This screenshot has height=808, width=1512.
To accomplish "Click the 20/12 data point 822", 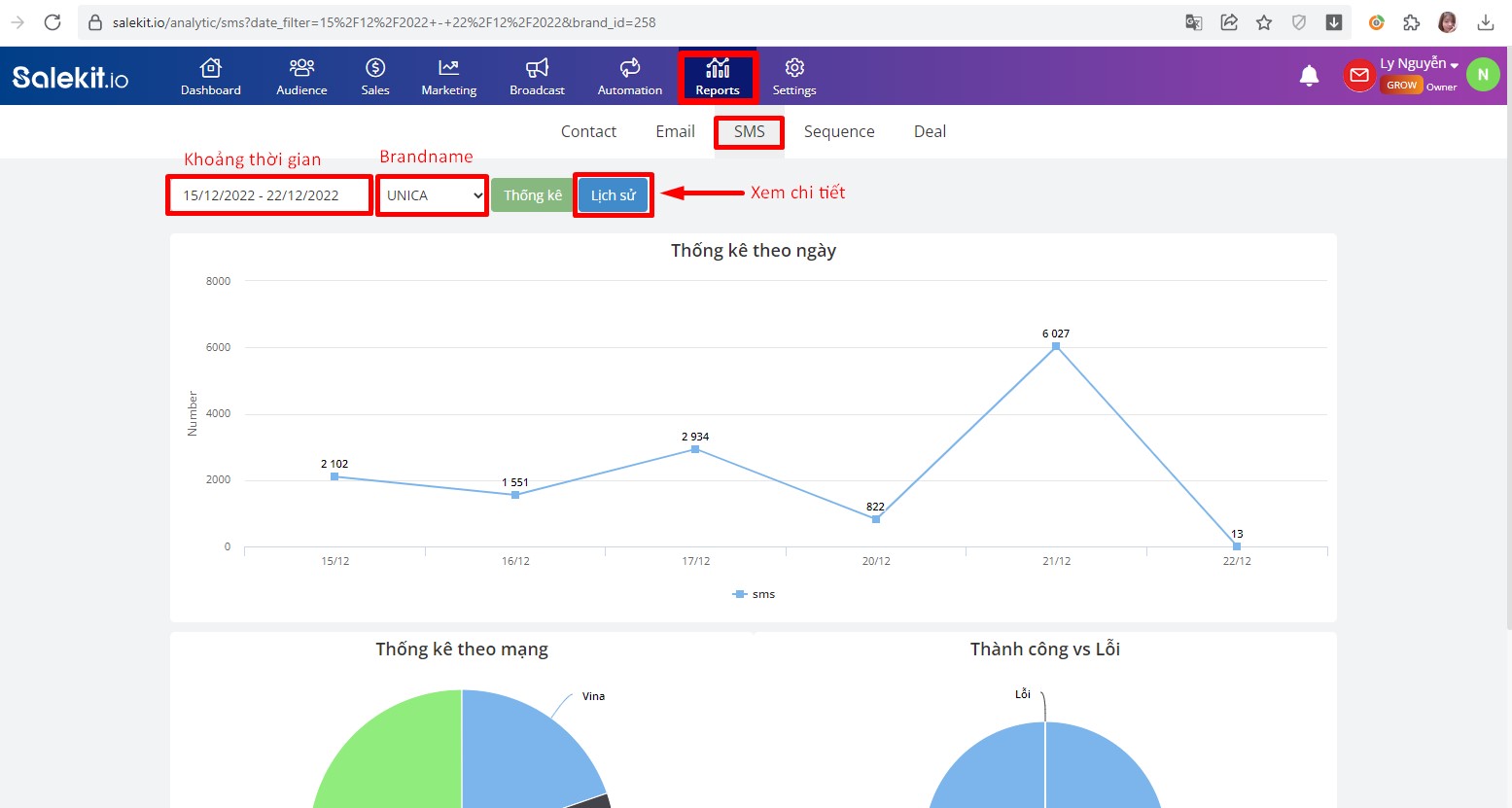I will click(876, 519).
